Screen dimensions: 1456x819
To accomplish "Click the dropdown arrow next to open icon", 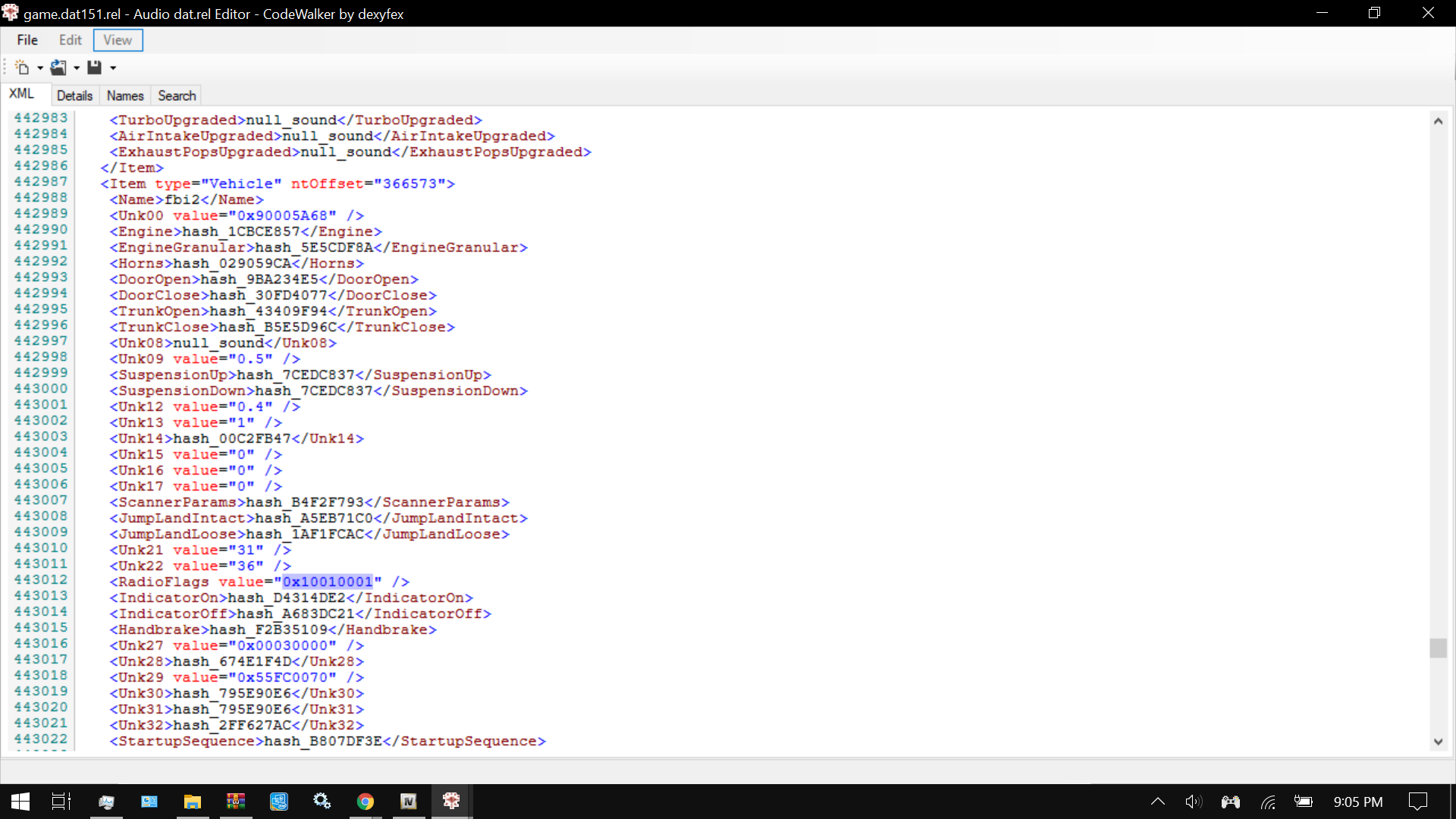I will (77, 67).
